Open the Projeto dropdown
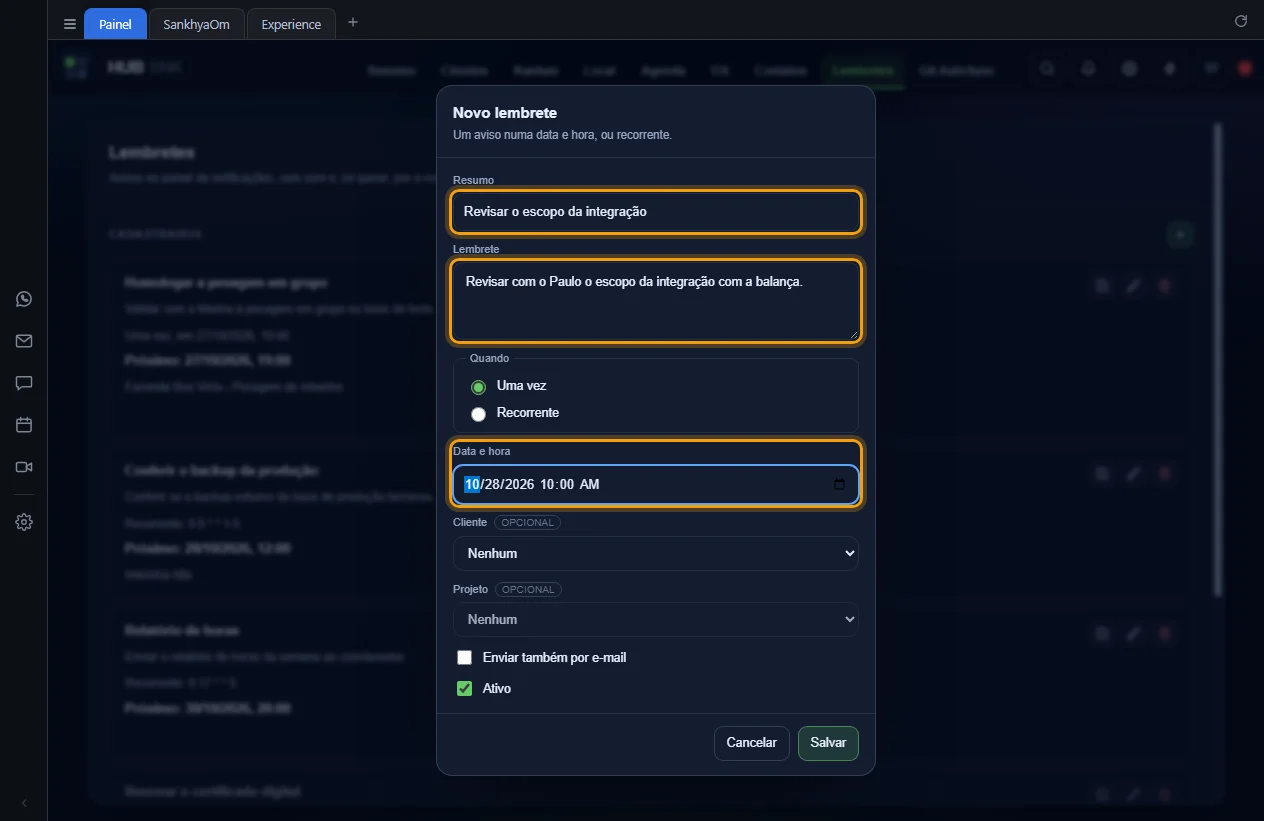 coord(656,619)
